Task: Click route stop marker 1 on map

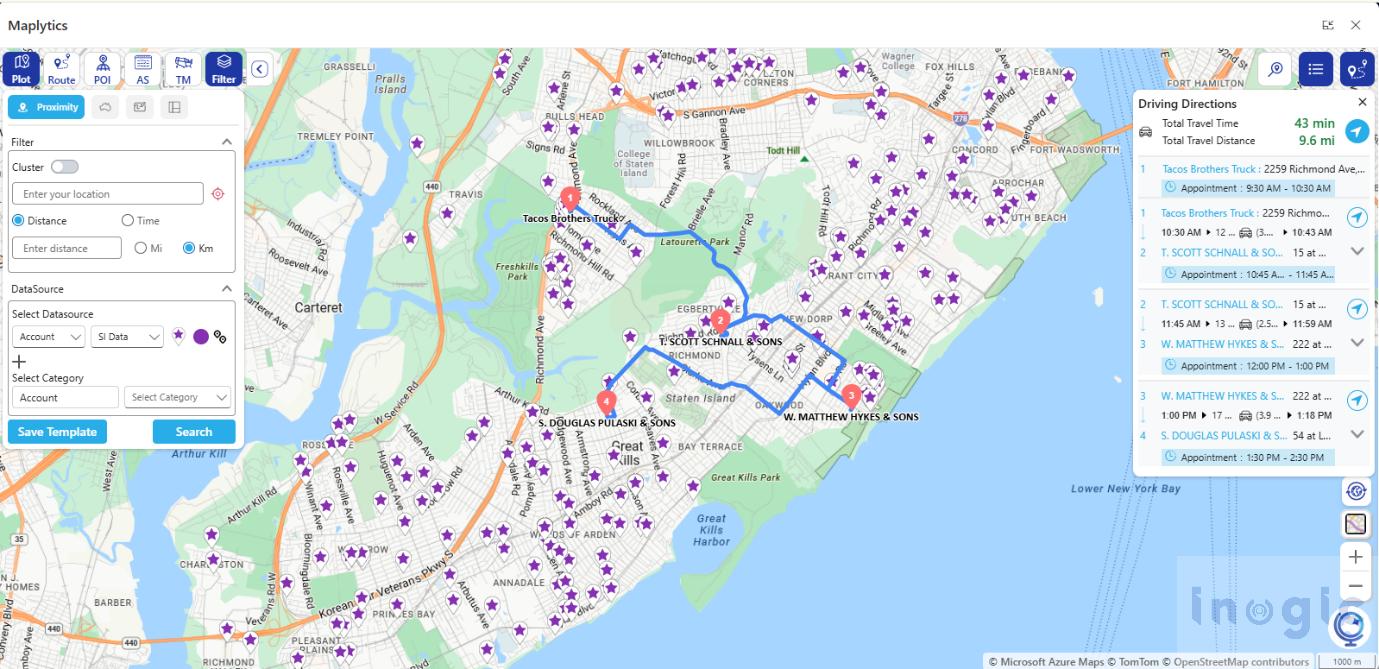Action: tap(570, 199)
